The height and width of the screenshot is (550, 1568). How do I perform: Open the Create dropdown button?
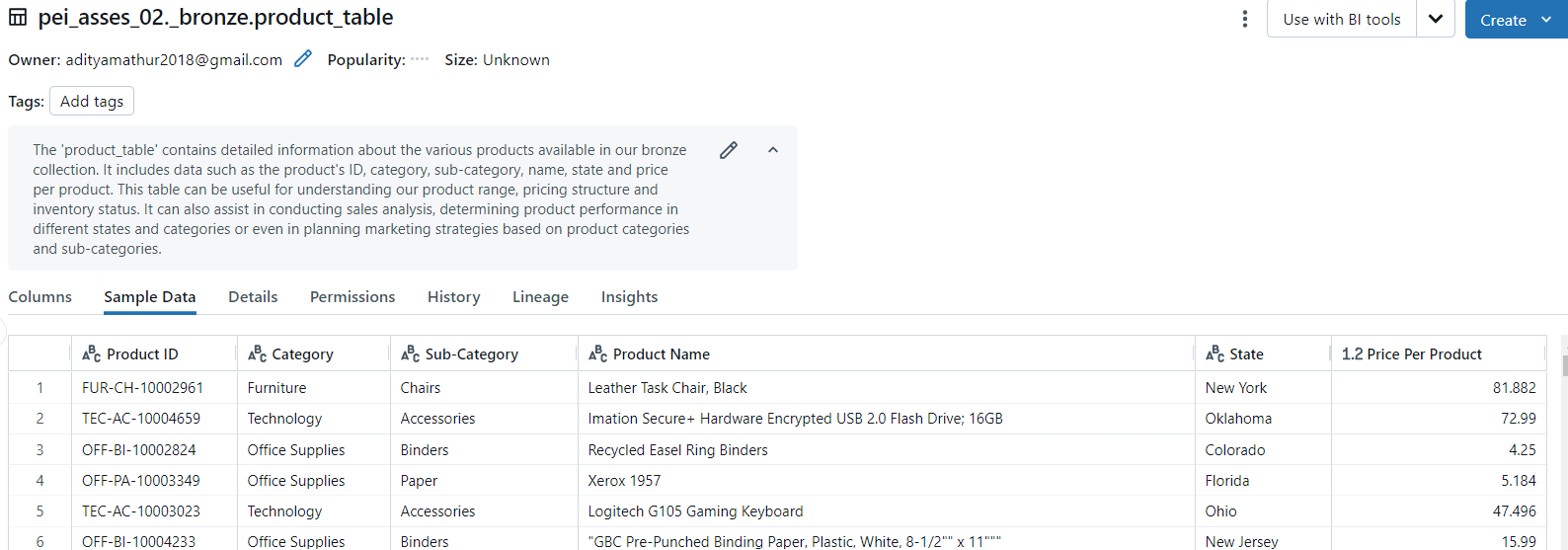tap(1517, 19)
